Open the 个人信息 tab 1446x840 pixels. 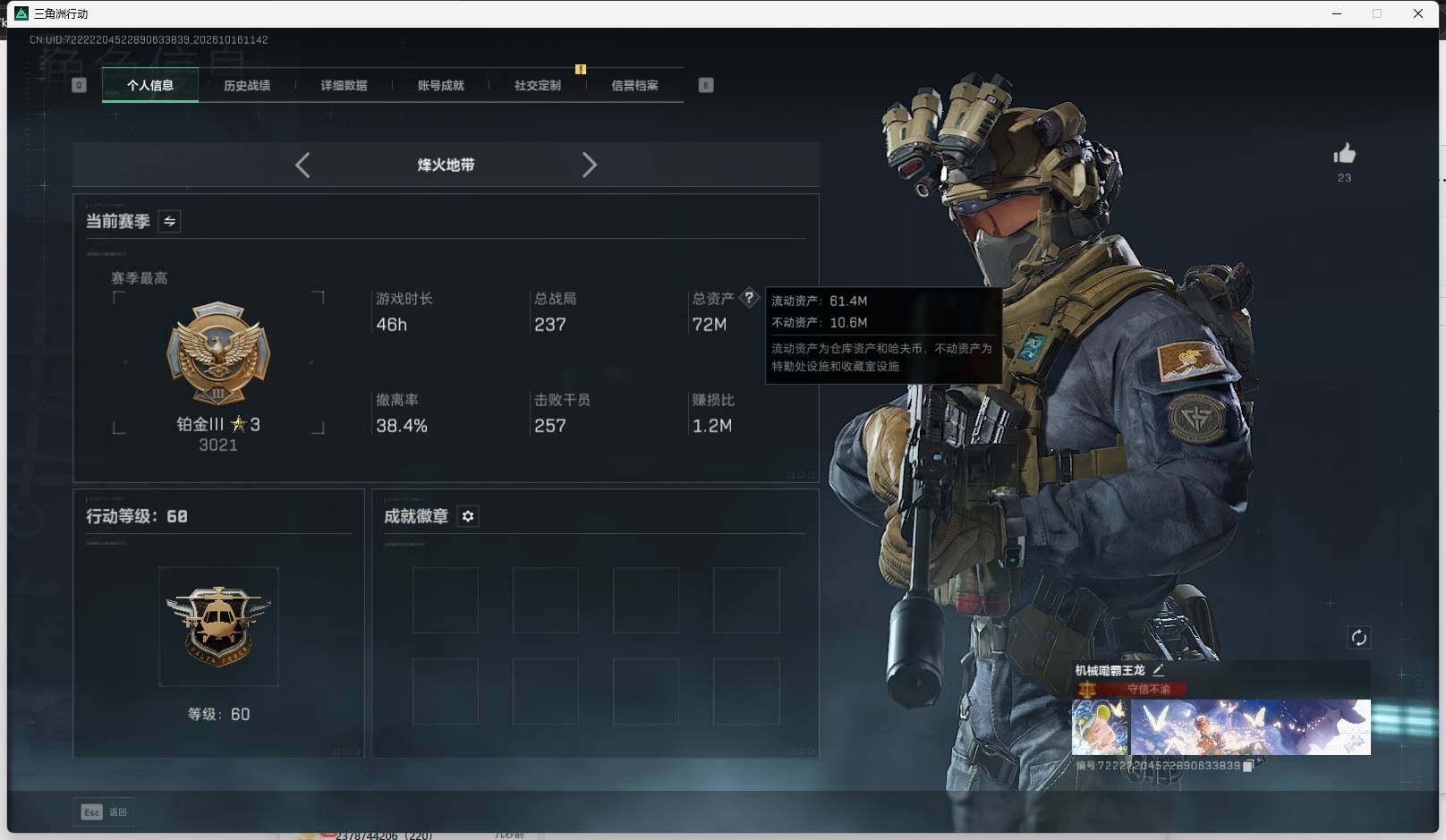pyautogui.click(x=150, y=86)
